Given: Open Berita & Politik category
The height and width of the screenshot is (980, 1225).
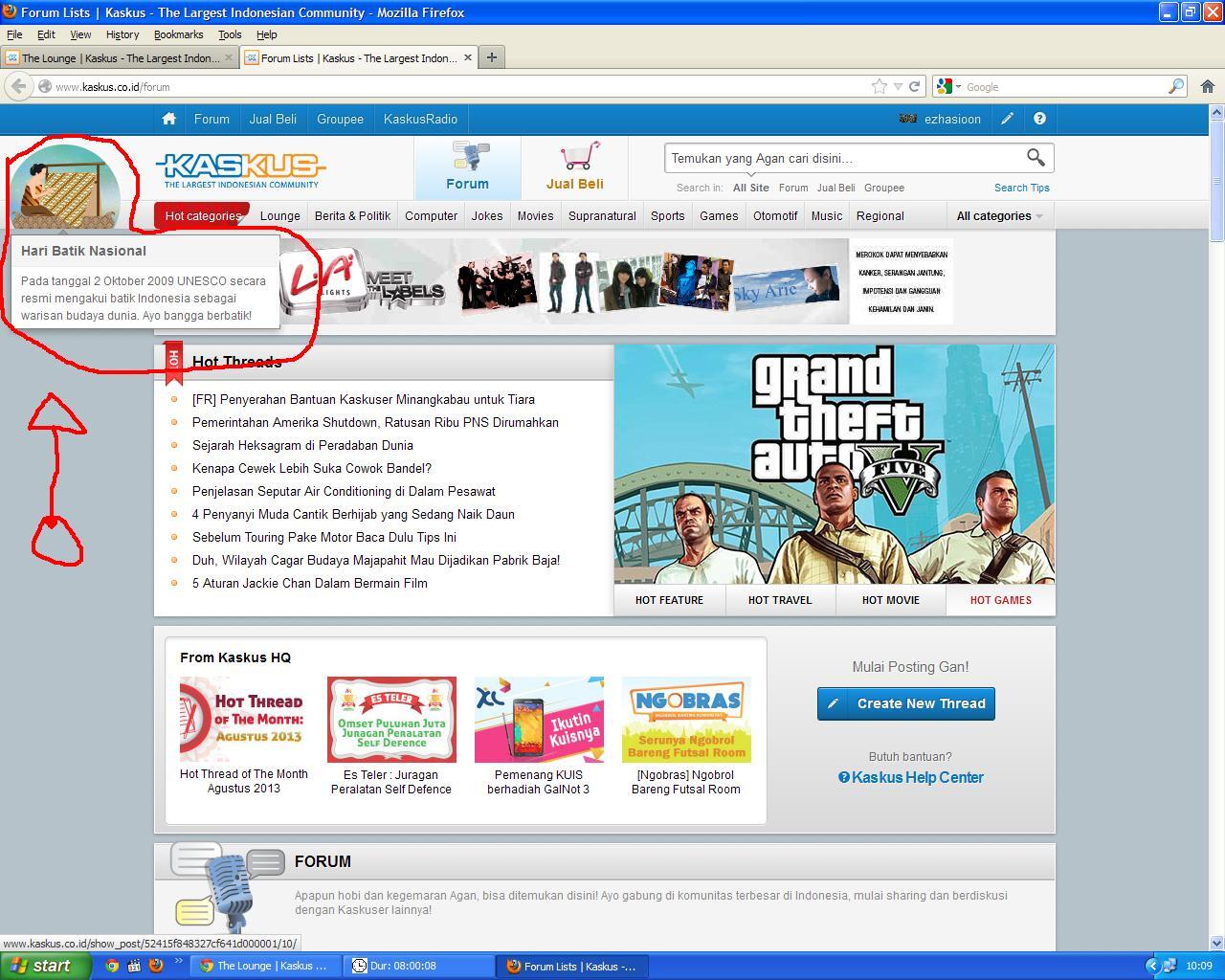Looking at the screenshot, I should coord(352,215).
